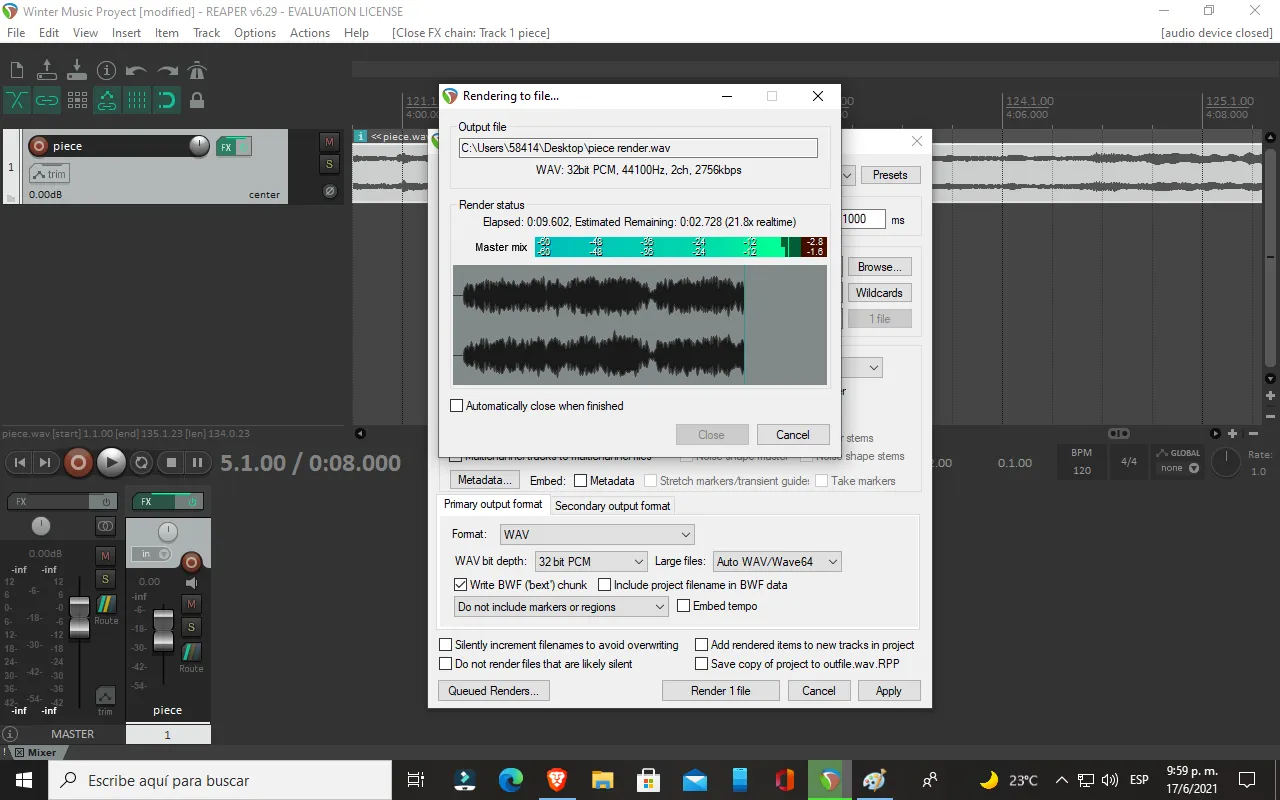Go to the start of the project
The width and height of the screenshot is (1280, 800).
point(19,462)
